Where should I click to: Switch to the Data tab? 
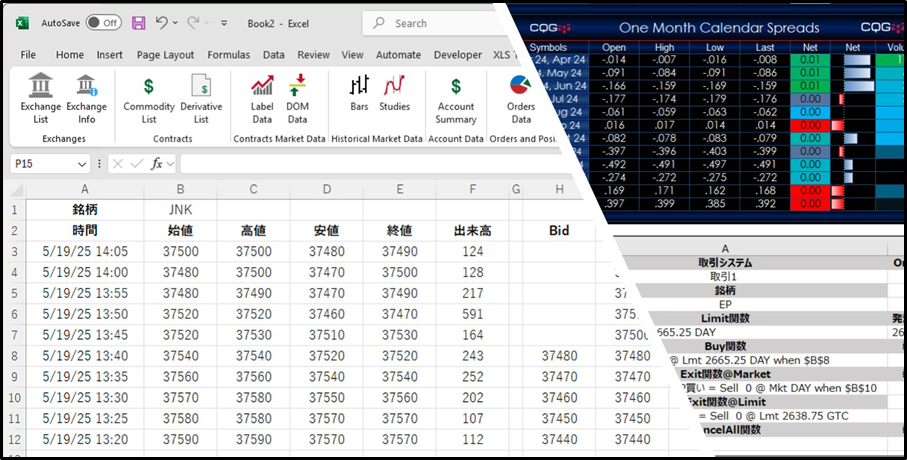(274, 55)
